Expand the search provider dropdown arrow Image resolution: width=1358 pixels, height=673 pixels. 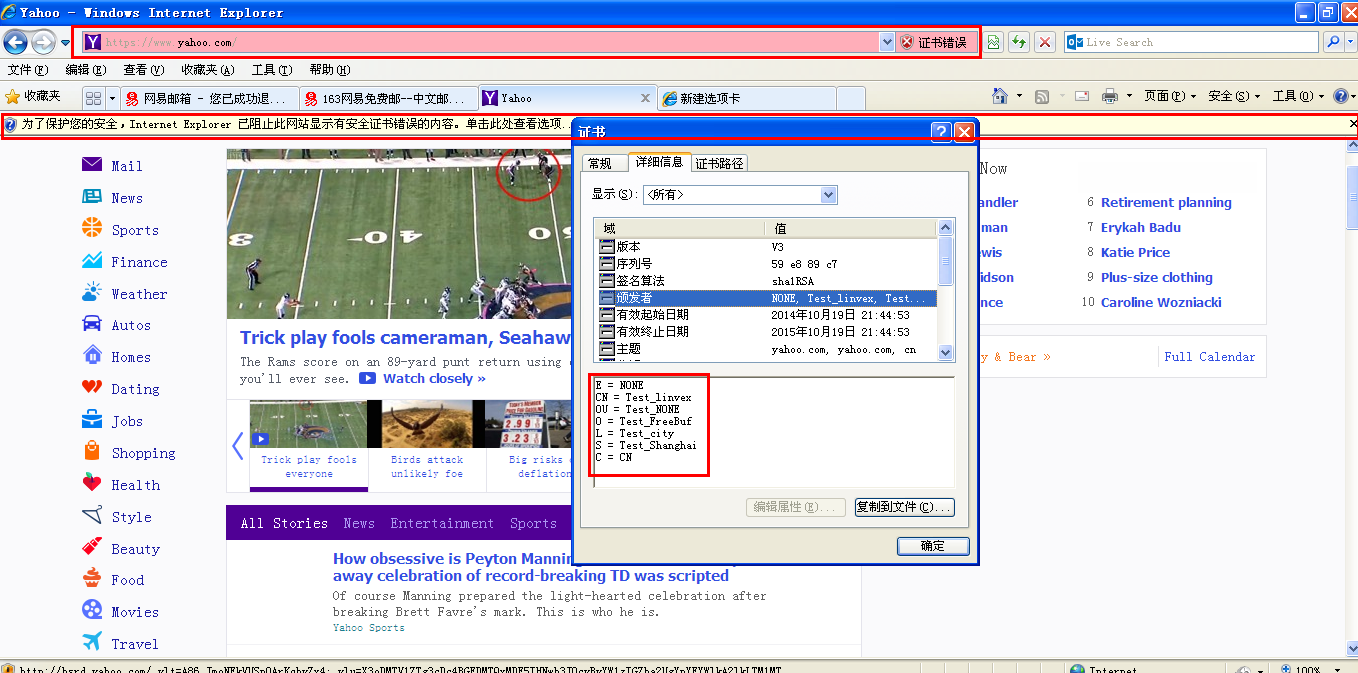click(1351, 42)
